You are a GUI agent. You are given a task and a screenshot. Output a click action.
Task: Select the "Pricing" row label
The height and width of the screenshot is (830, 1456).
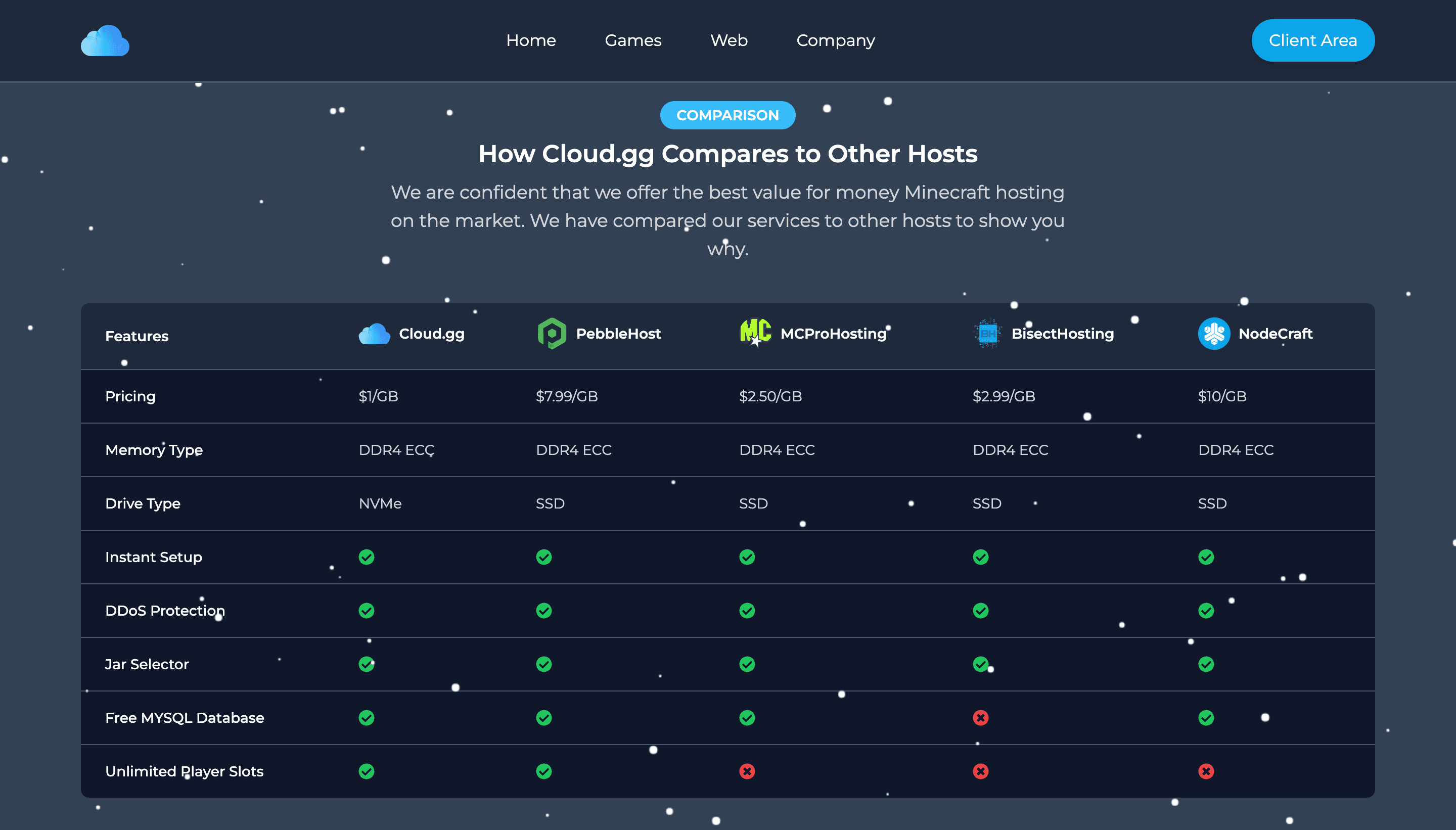(x=130, y=397)
